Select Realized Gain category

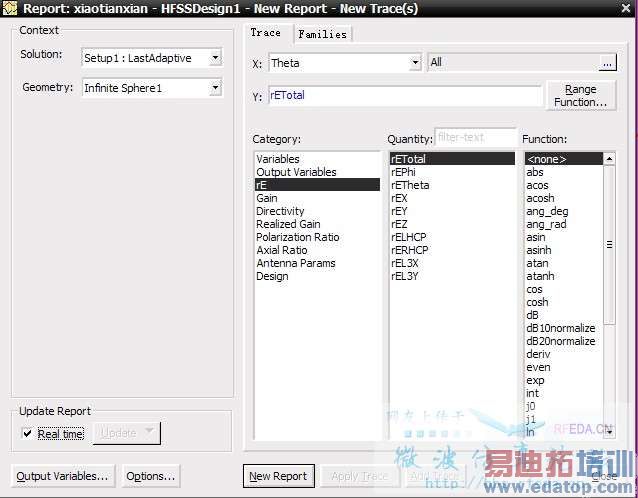coord(317,224)
